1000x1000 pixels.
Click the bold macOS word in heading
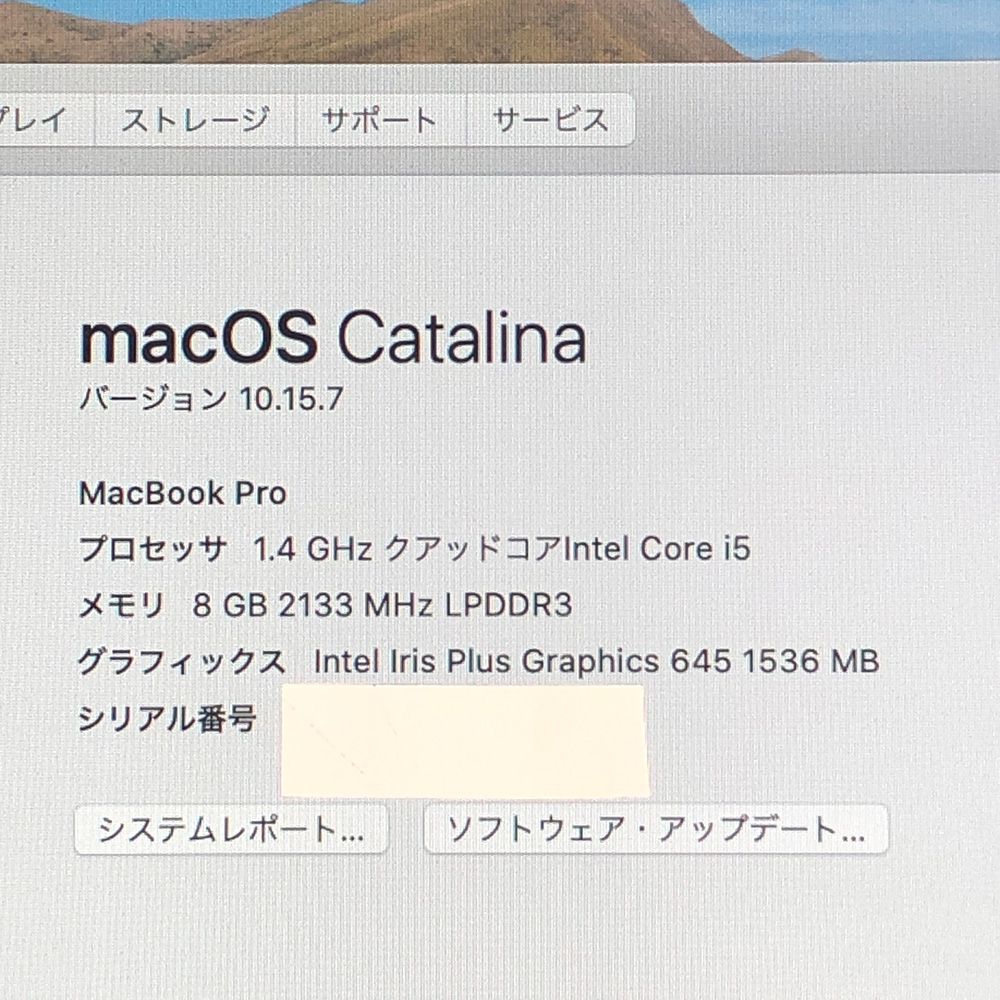198,338
